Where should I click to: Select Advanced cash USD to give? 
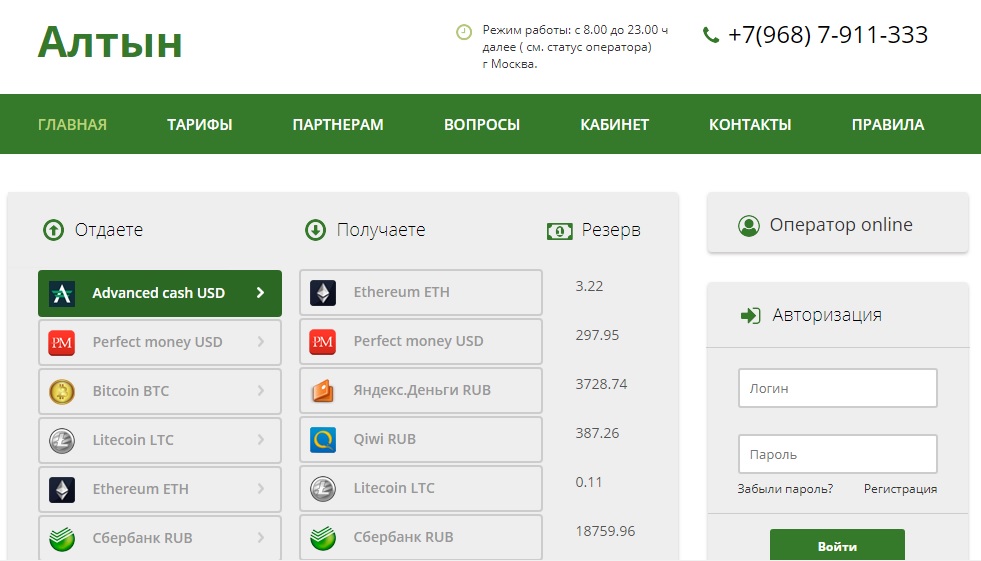coord(160,293)
